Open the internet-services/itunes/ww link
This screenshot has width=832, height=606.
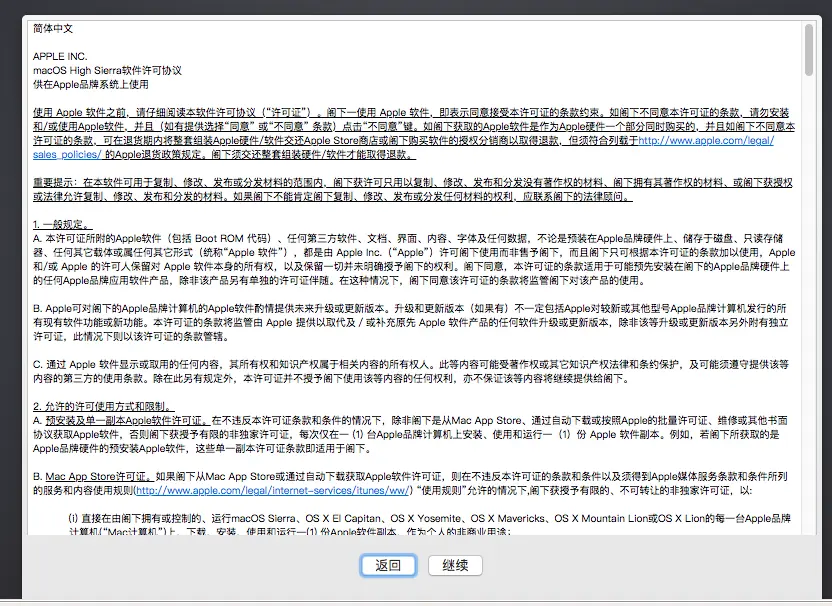[x=272, y=490]
